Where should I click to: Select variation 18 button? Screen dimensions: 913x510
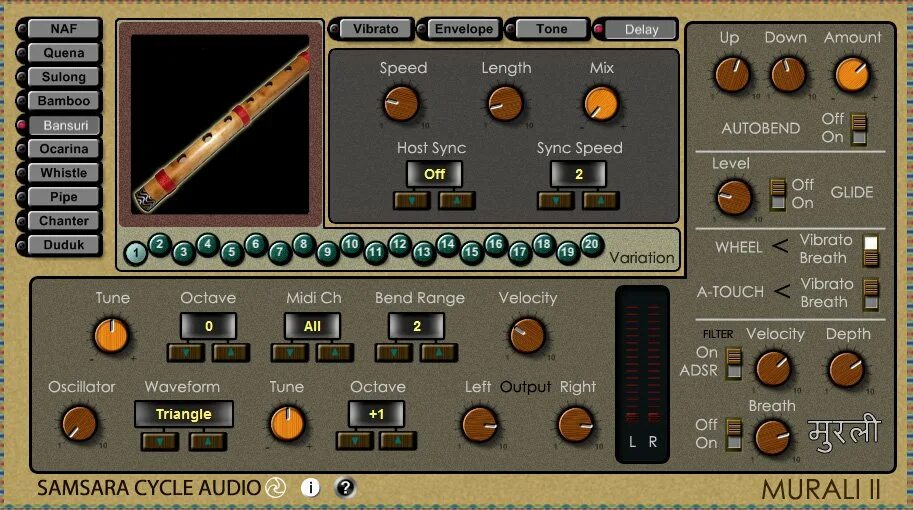[543, 244]
